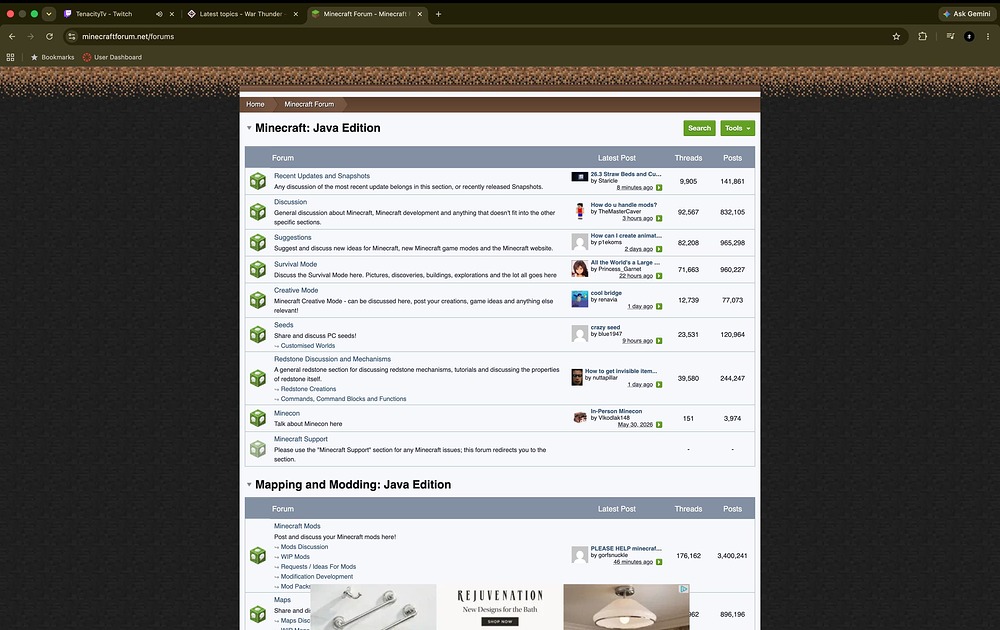Open Princess_Garnet's avatar in Survival Mode row

point(580,268)
